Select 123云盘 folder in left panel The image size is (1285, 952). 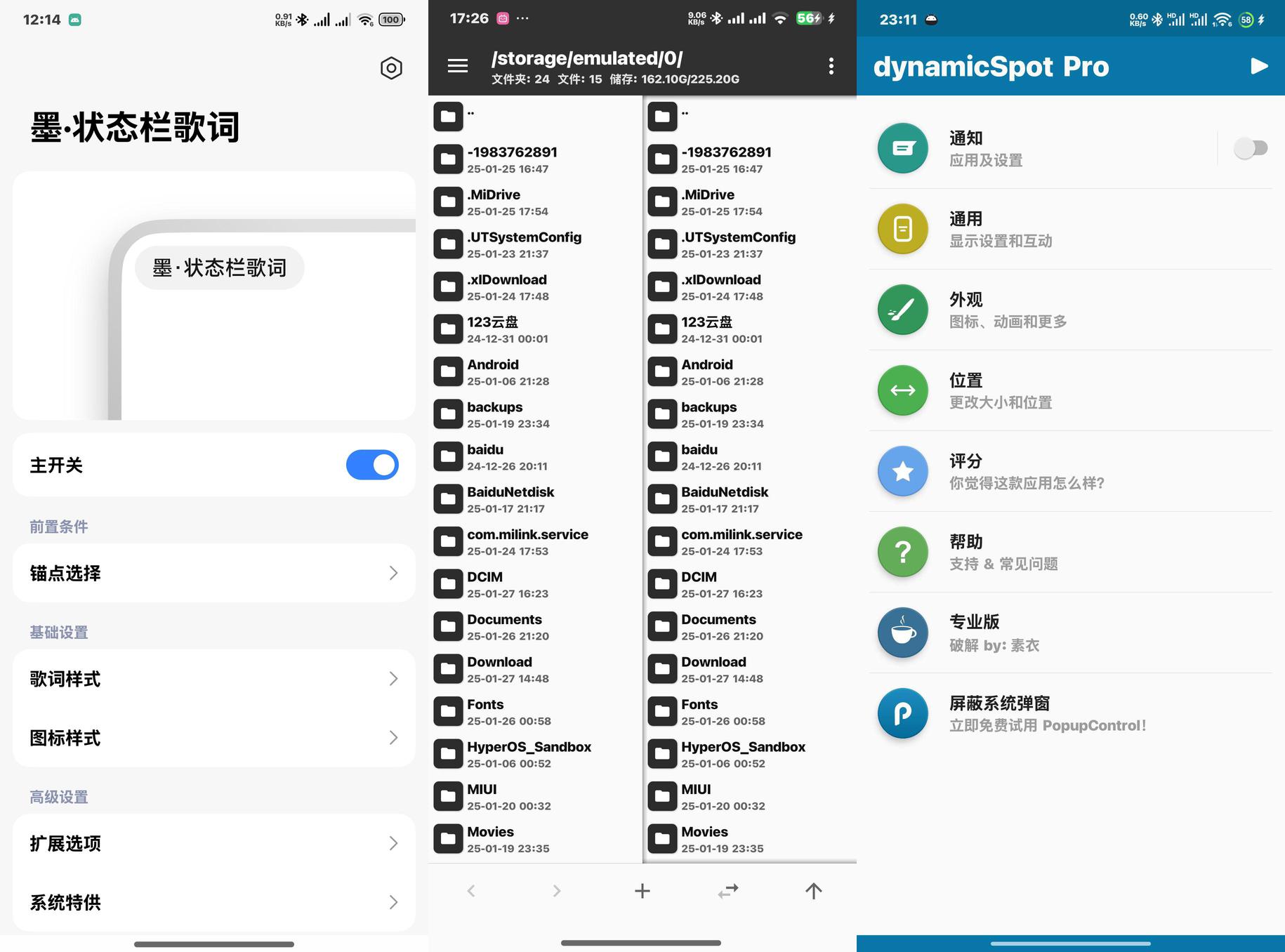[535, 329]
